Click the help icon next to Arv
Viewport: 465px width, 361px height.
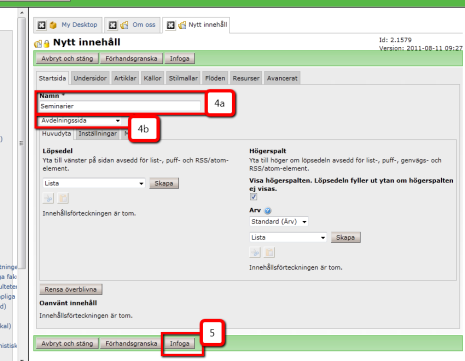(x=268, y=211)
